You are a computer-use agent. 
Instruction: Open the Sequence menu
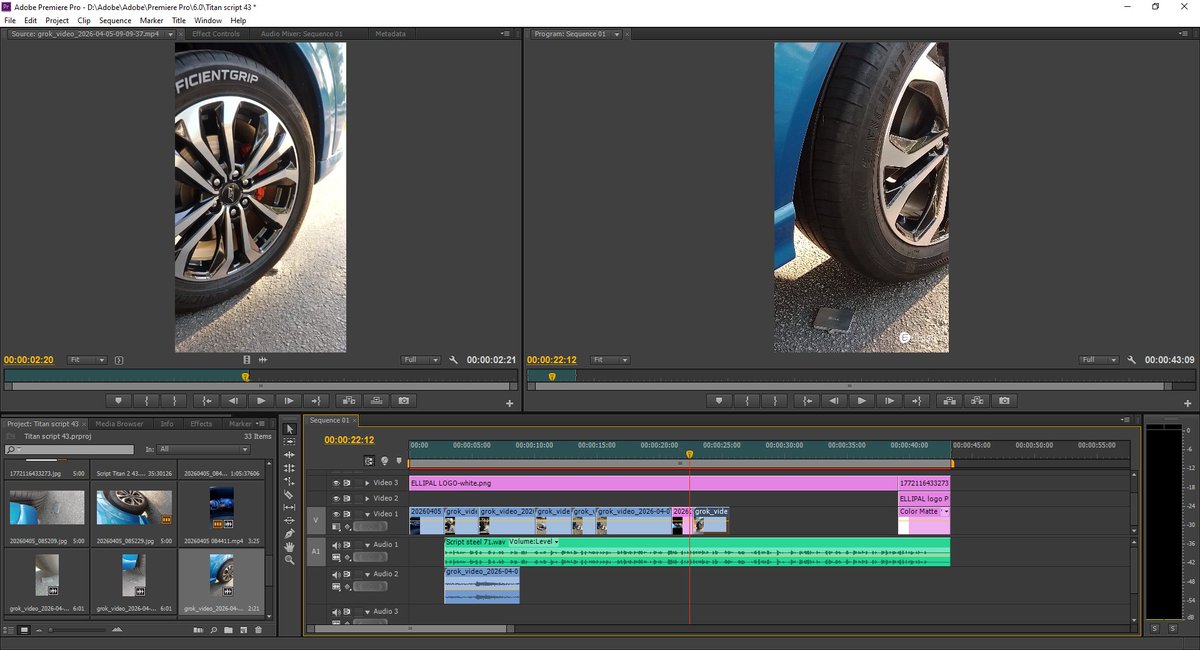(115, 20)
